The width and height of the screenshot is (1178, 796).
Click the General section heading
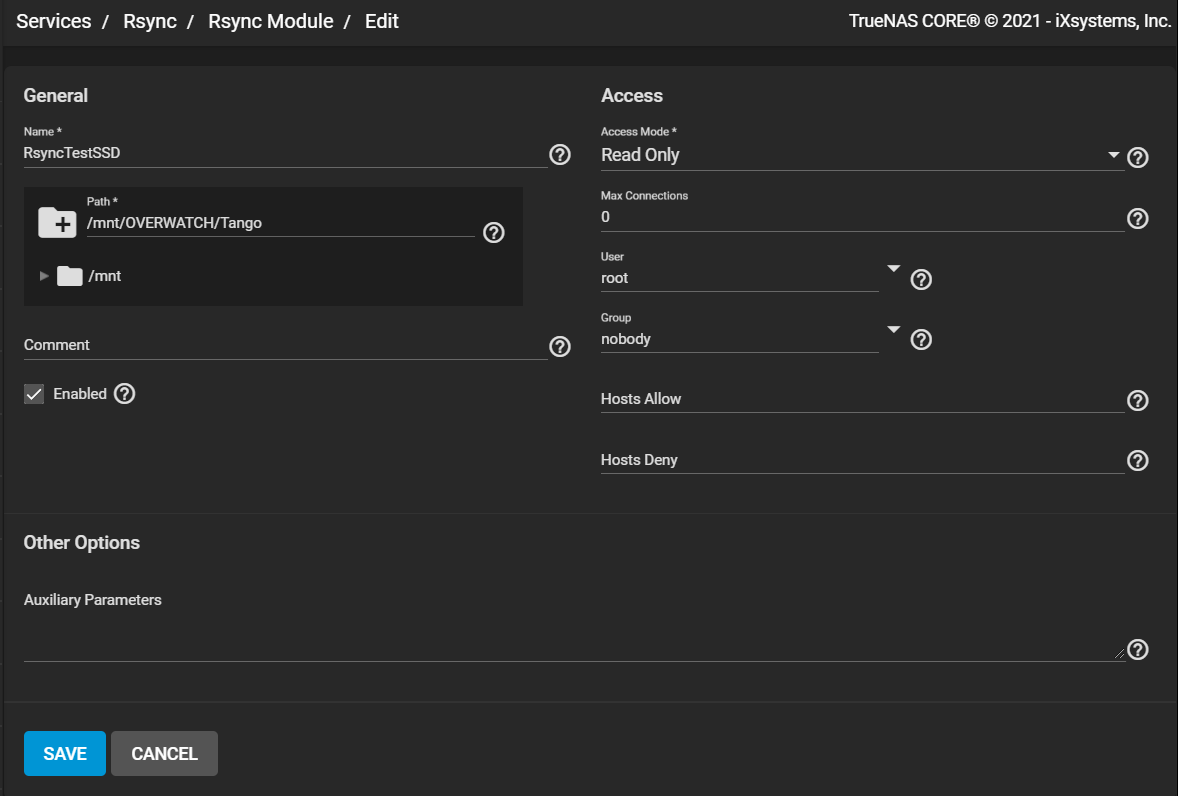pyautogui.click(x=56, y=95)
